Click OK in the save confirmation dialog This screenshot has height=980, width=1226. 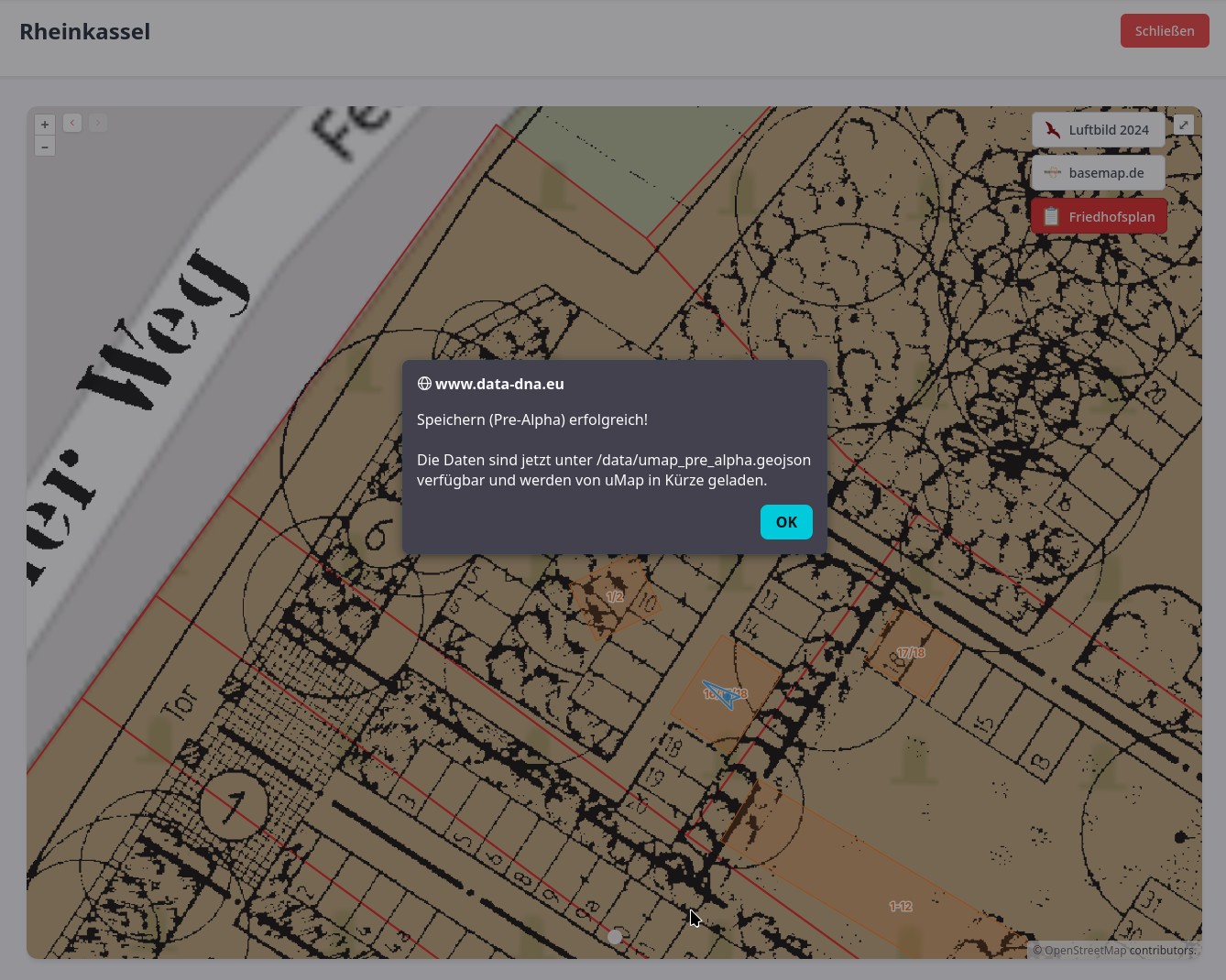(x=785, y=522)
